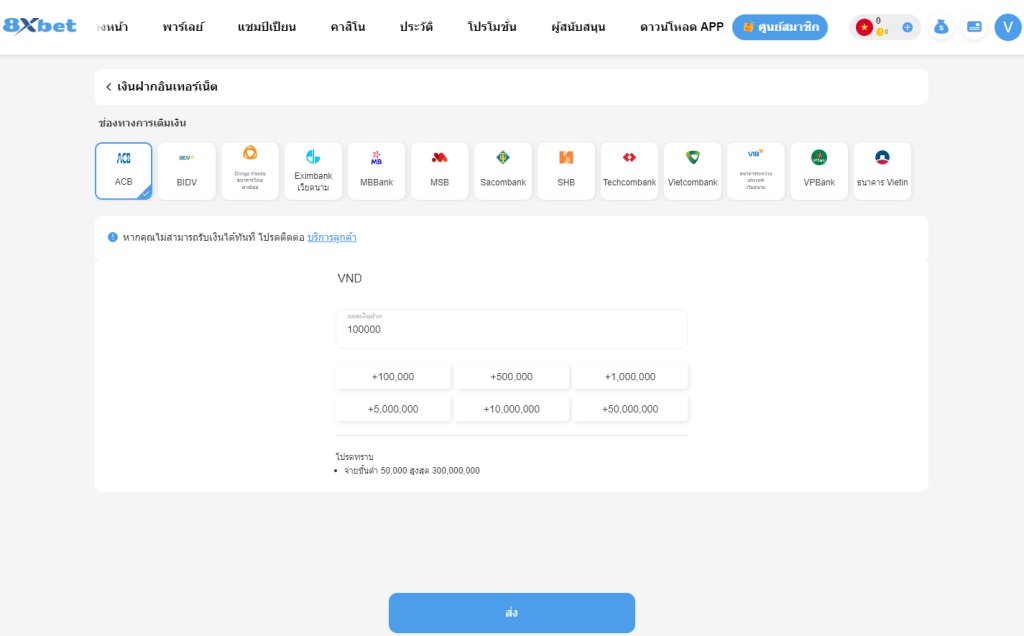
Task: Pick Vietcombank bank option
Action: point(692,170)
